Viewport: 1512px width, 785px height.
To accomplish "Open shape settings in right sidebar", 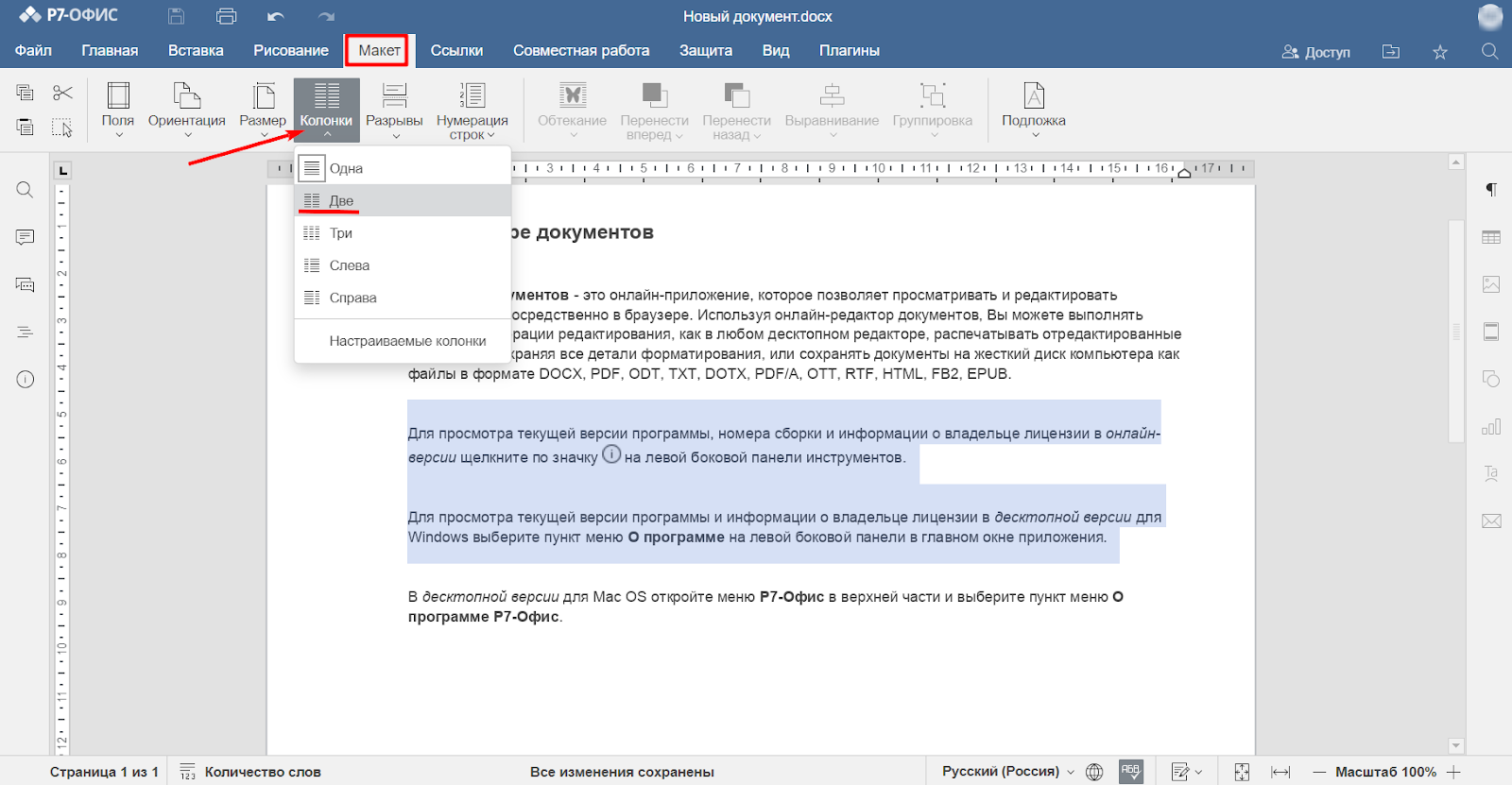I will coord(1491,379).
